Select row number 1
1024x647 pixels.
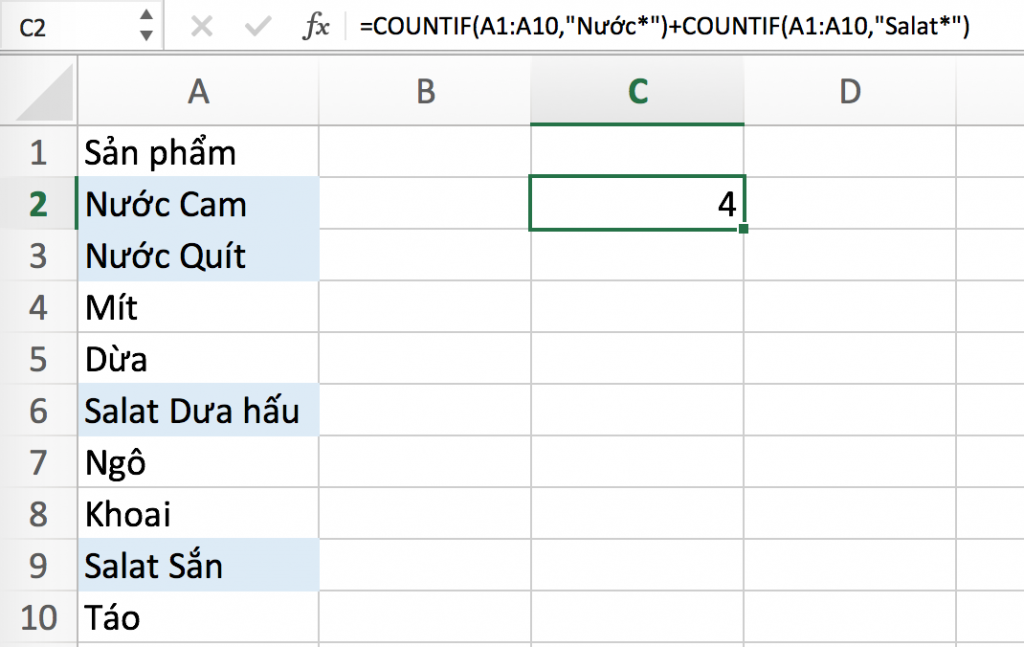pyautogui.click(x=38, y=152)
